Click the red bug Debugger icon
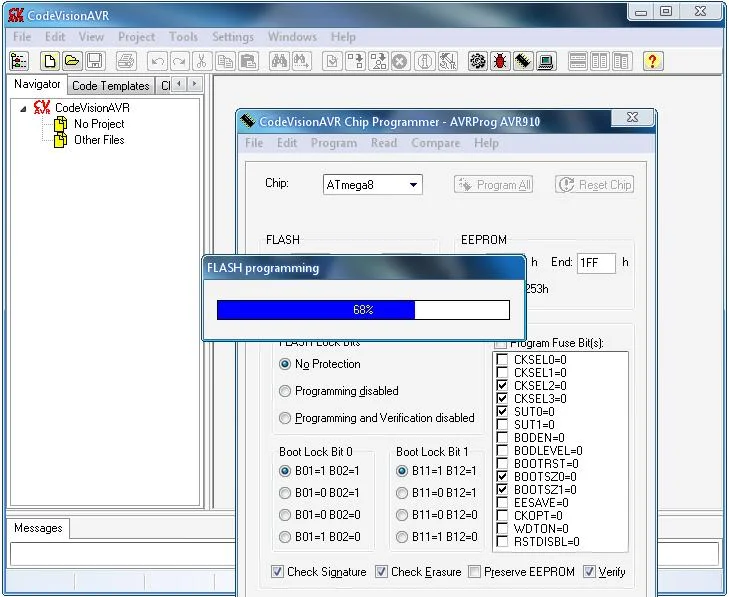 [x=500, y=61]
